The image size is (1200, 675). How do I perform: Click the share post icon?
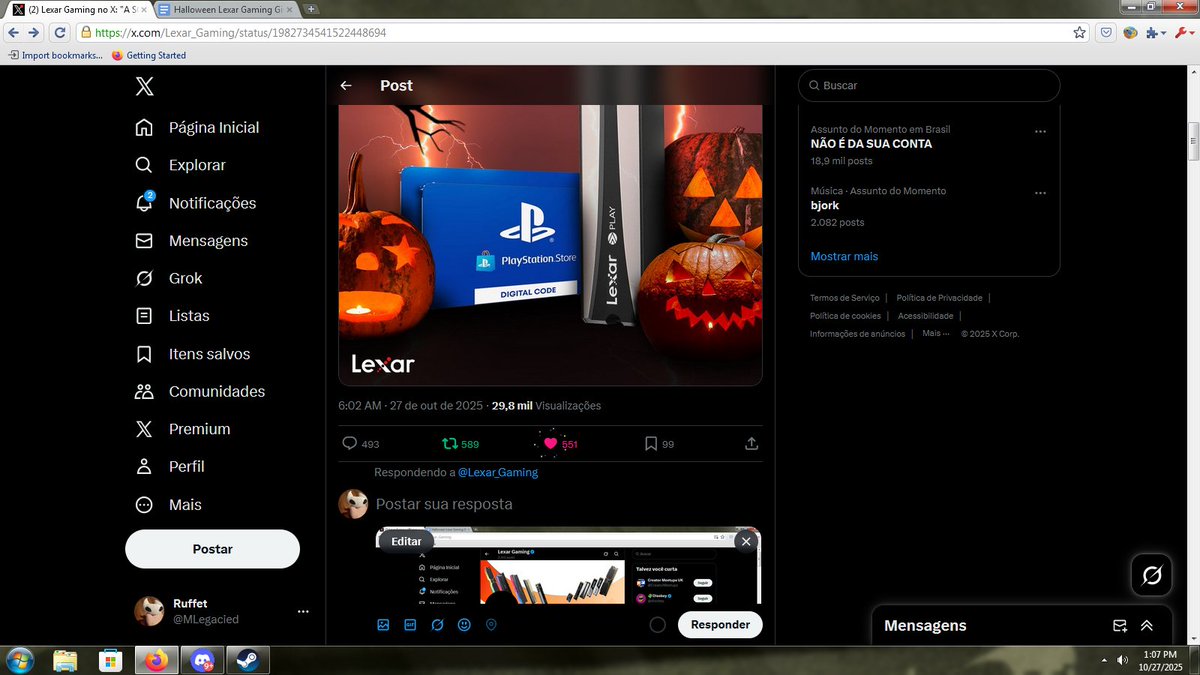[752, 443]
